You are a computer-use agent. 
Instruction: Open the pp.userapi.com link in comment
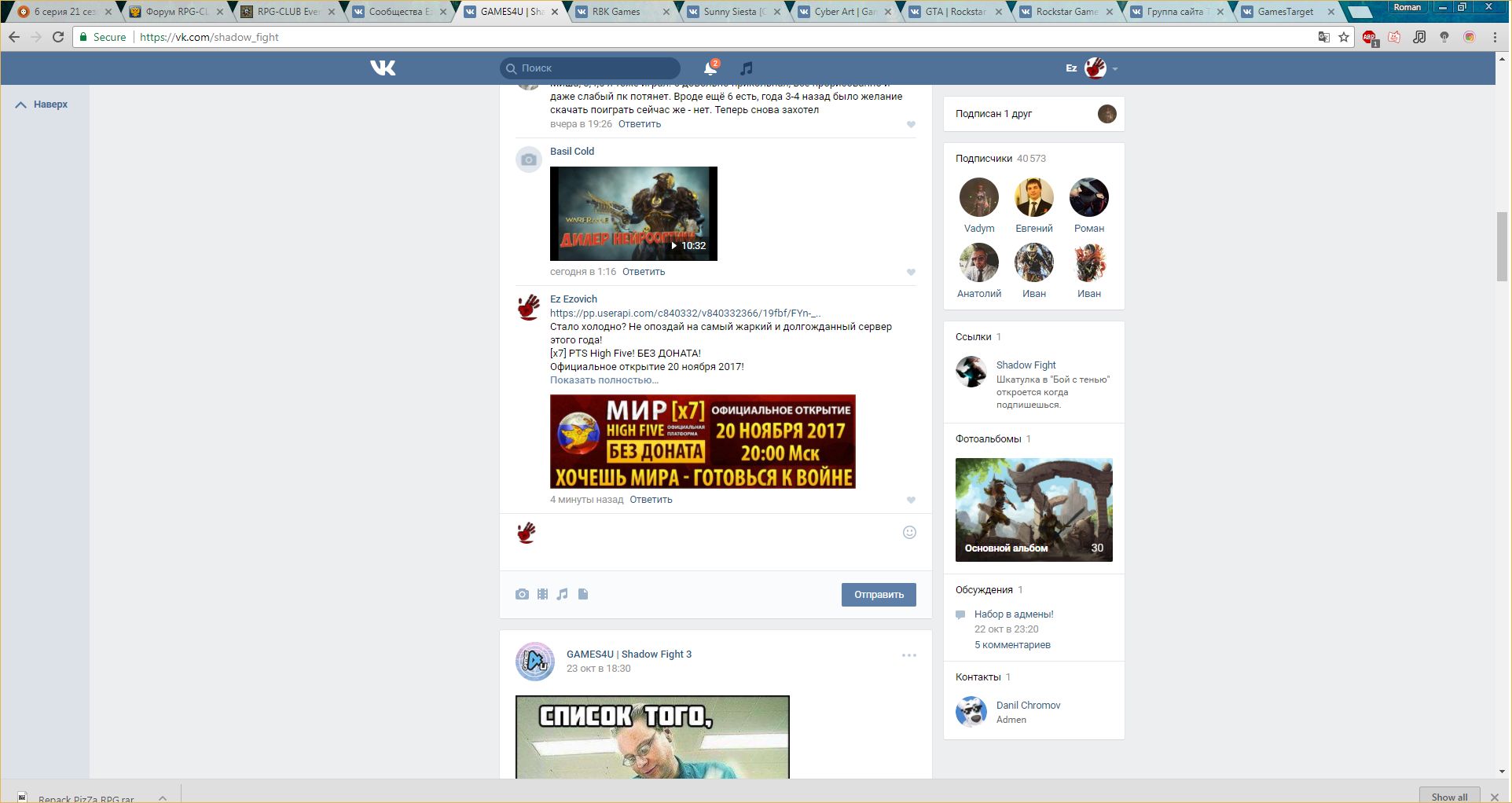pyautogui.click(x=685, y=313)
